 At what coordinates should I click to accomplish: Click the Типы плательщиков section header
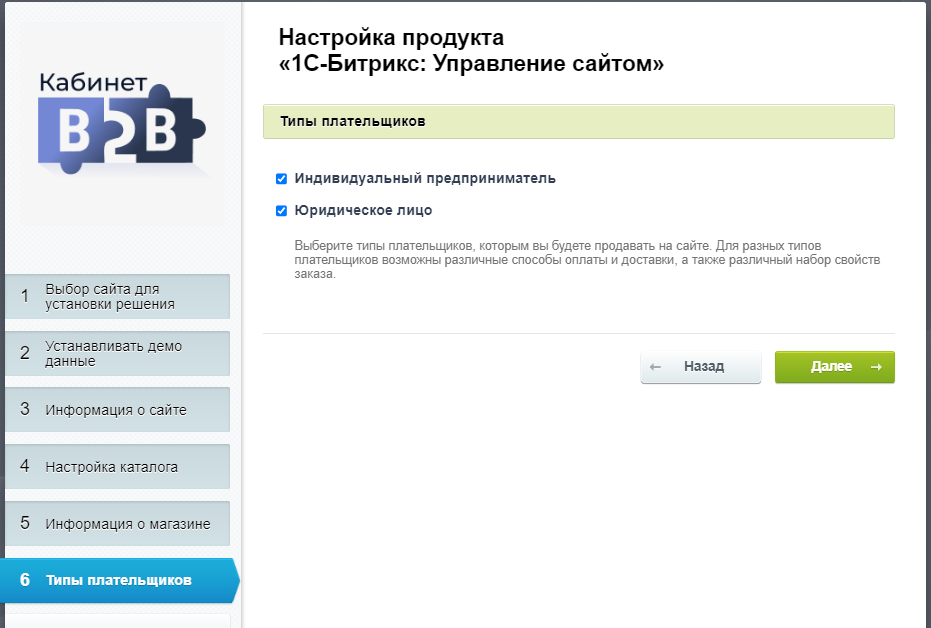[x=578, y=122]
